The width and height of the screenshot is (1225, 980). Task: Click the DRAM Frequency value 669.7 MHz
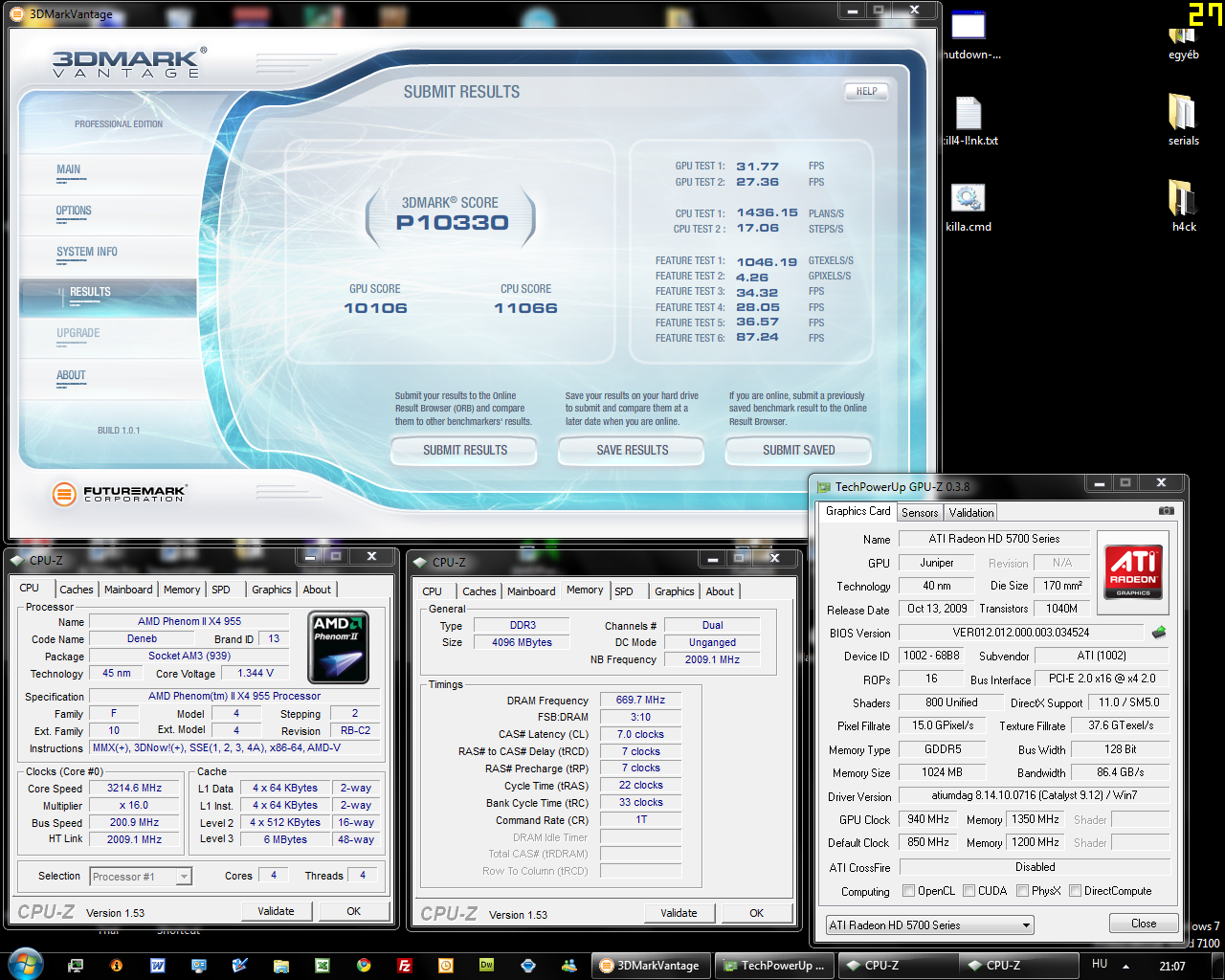(x=641, y=701)
